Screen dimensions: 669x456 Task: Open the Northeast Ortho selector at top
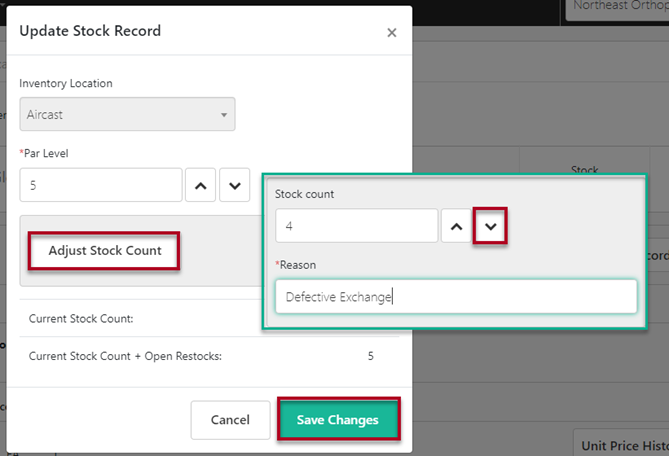click(617, 8)
